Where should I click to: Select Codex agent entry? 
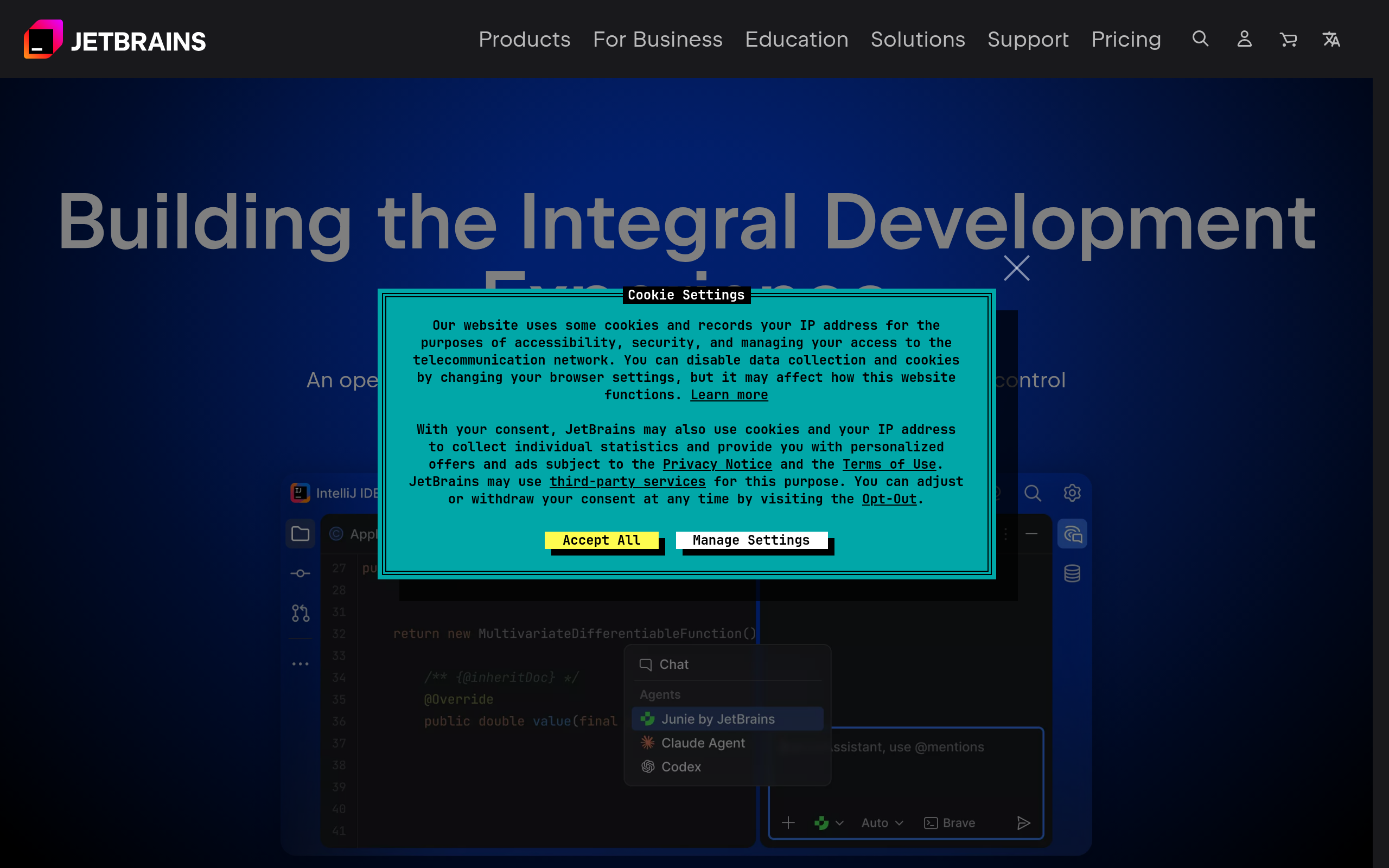[x=727, y=767]
